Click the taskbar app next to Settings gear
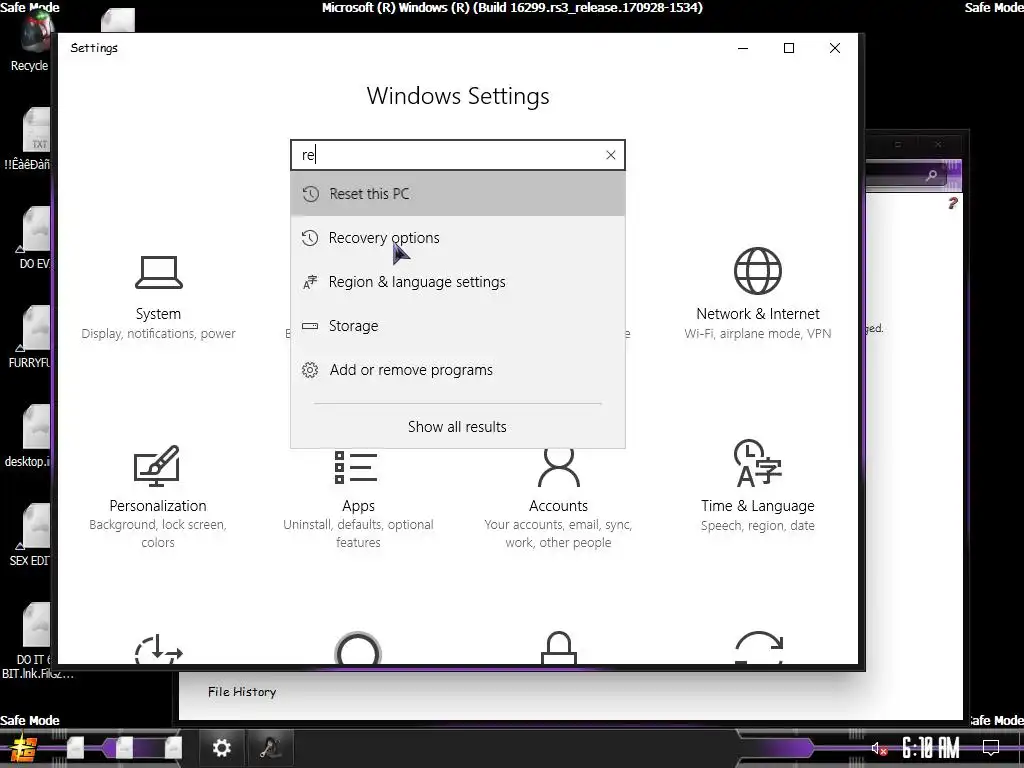The height and width of the screenshot is (768, 1024). (270, 748)
